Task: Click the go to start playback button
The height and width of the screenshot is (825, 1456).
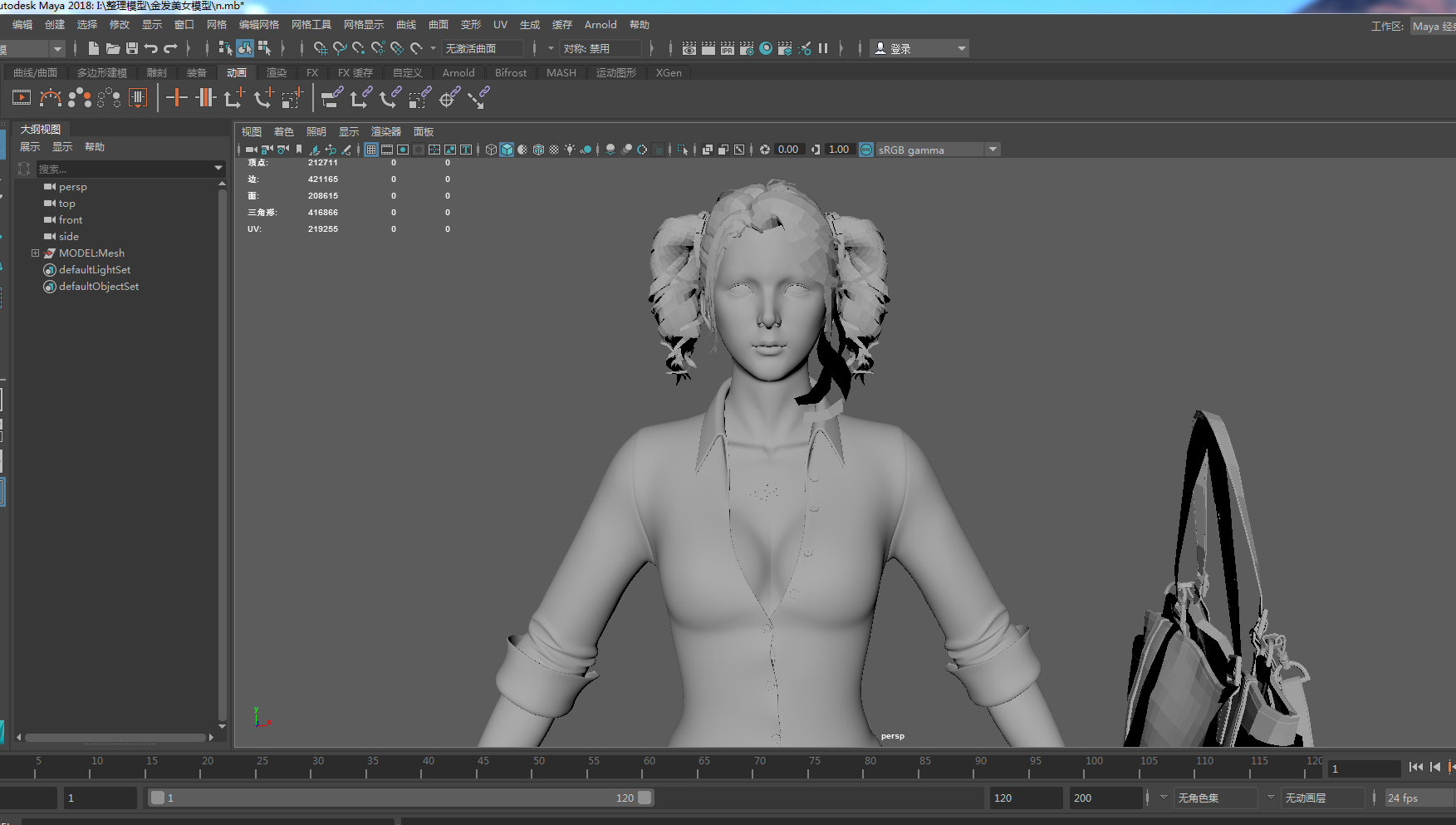Action: point(1415,767)
